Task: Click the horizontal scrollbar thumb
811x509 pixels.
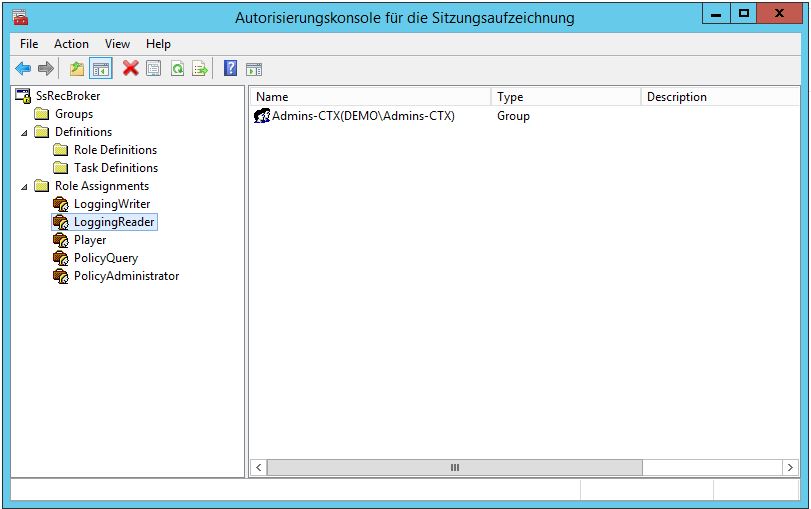Action: pos(455,468)
